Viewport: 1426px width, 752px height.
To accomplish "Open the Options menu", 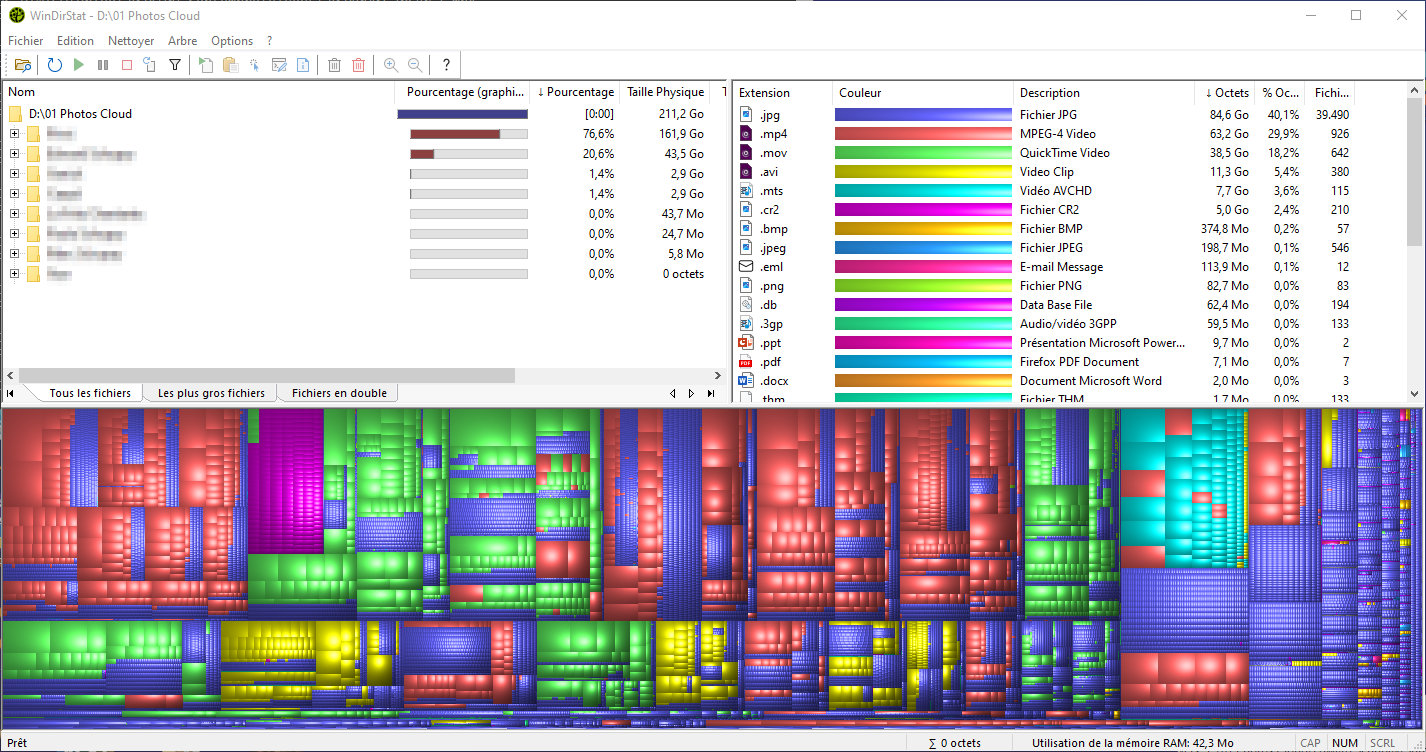I will tap(232, 41).
